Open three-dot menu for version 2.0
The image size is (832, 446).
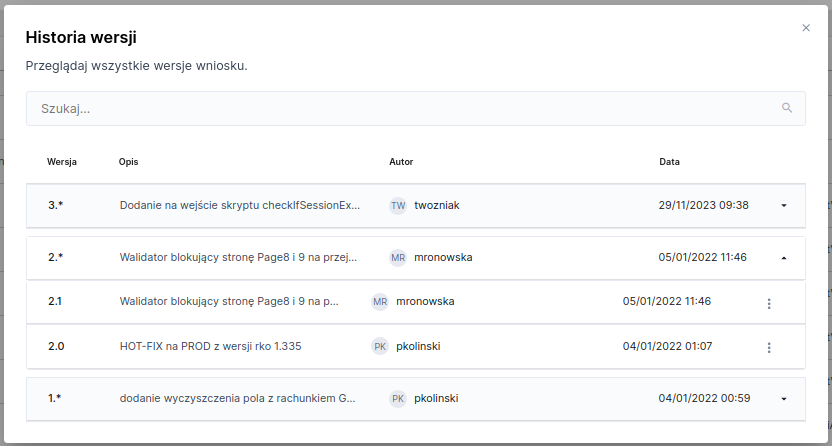(769, 347)
